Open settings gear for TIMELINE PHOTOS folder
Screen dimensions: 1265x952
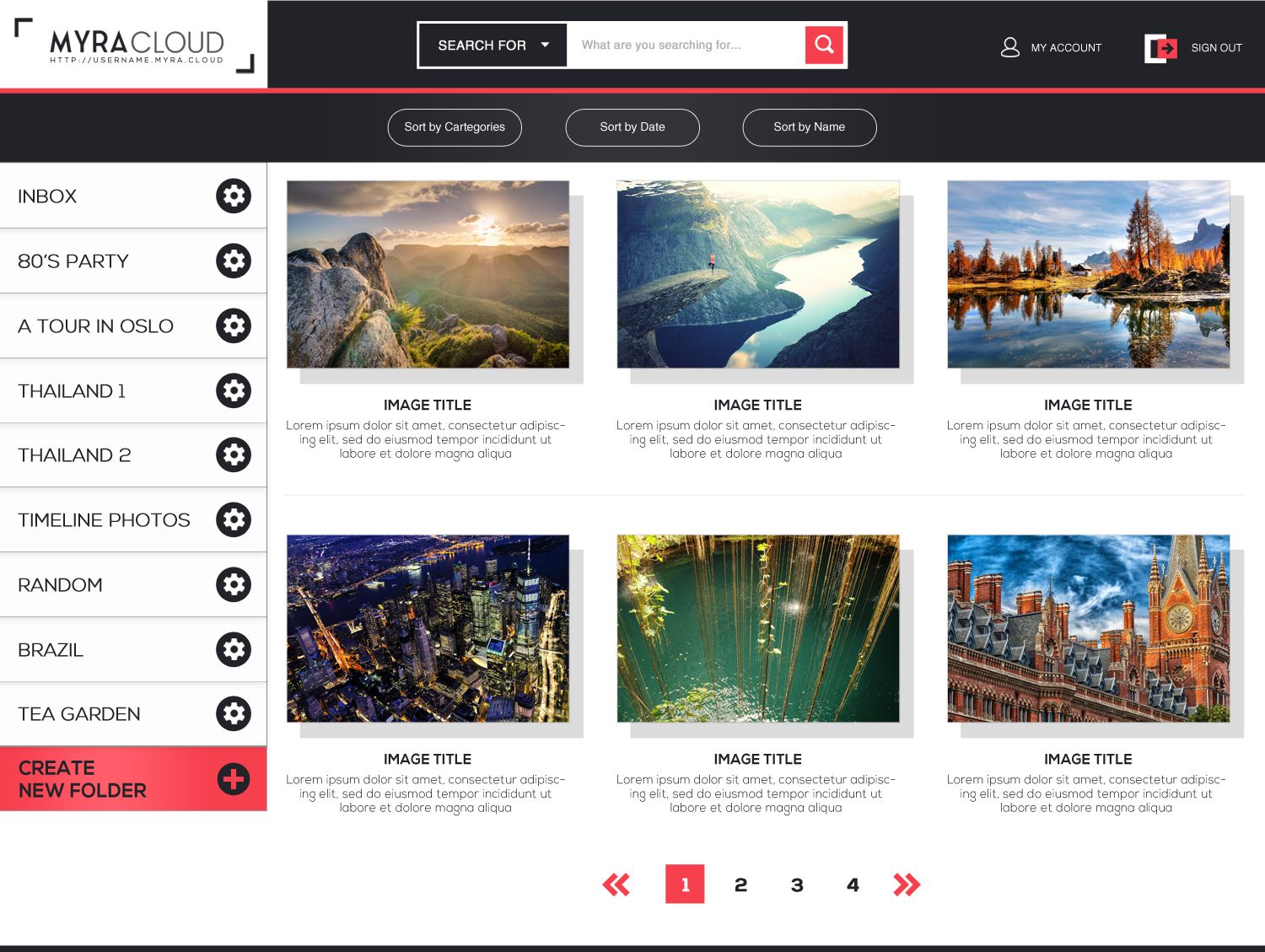tap(234, 519)
